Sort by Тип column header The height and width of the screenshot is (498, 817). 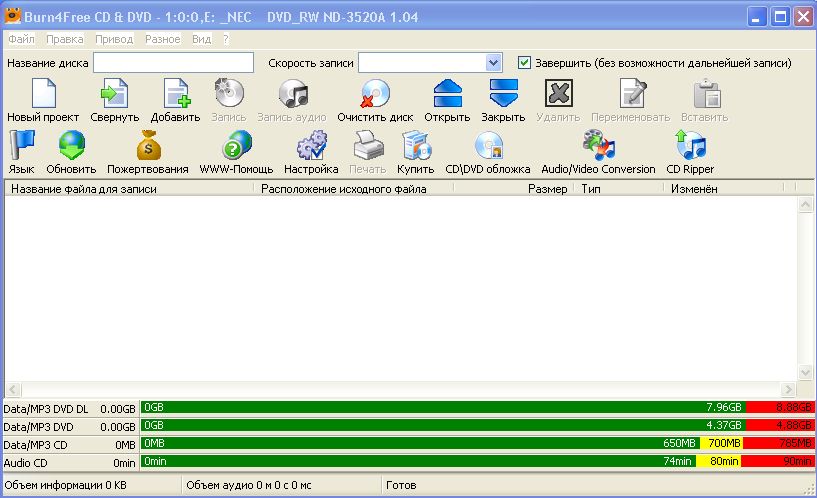coord(620,189)
